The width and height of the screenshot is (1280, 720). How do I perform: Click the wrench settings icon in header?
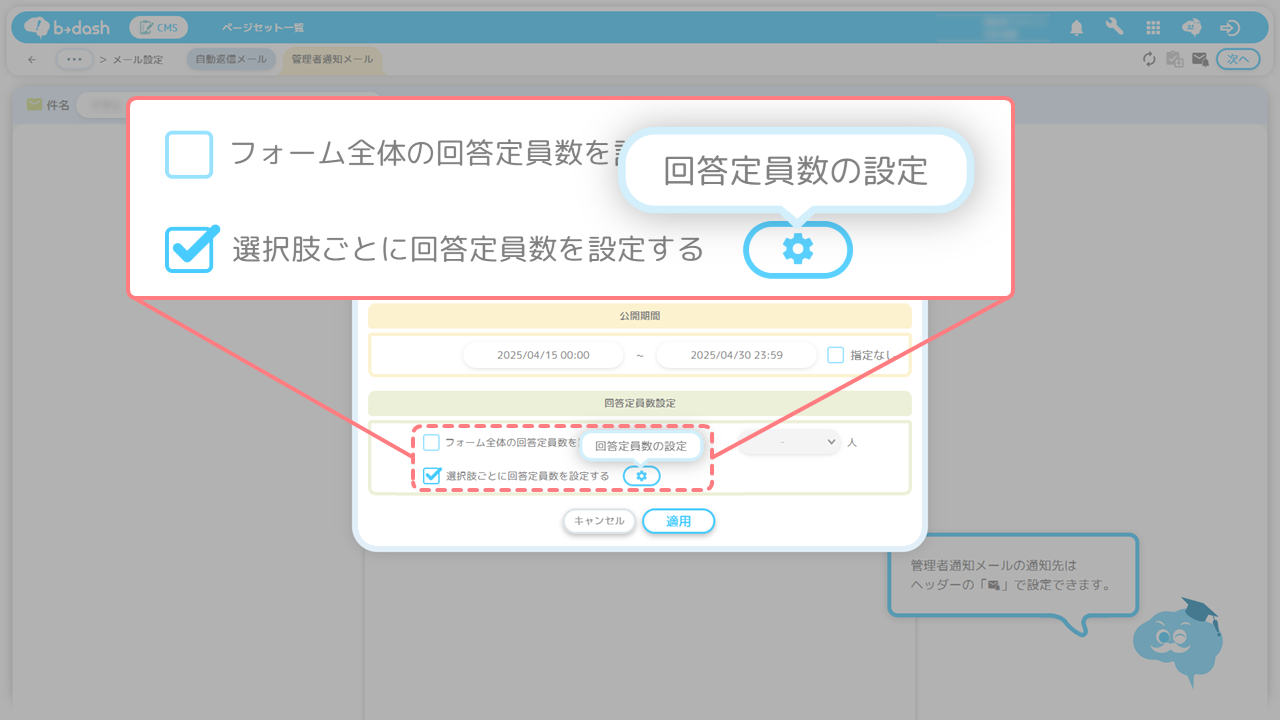tap(1114, 28)
